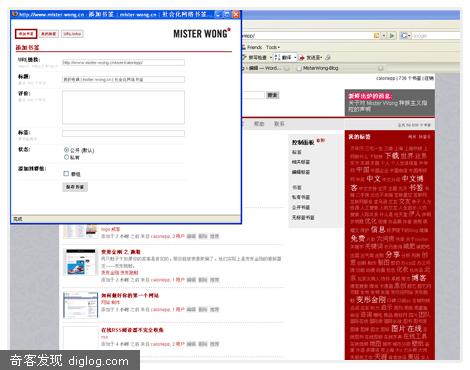Click the '图片' tag in tag cloud
The width and height of the screenshot is (470, 370).
[398, 329]
